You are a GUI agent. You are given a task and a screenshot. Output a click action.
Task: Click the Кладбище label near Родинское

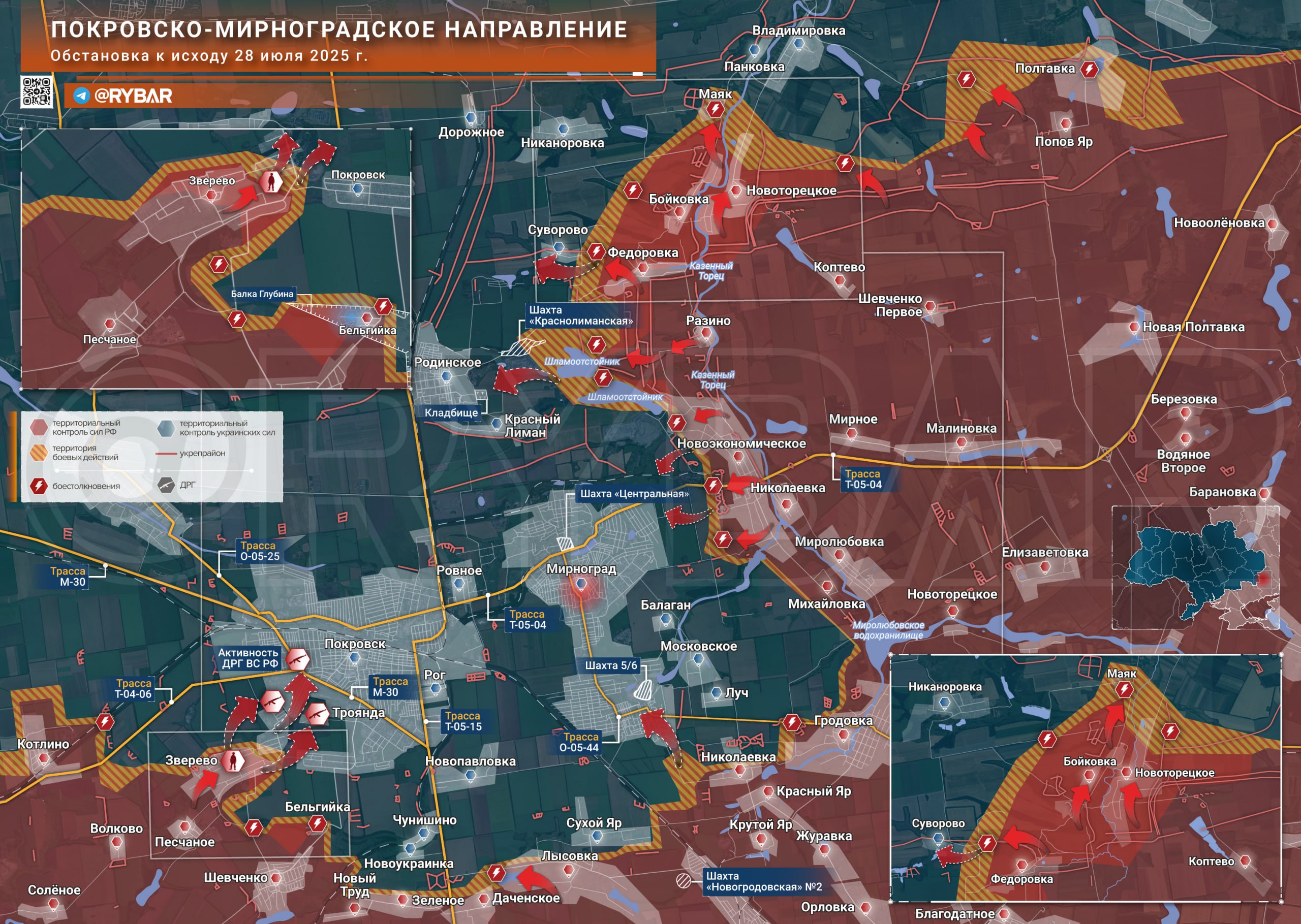451,412
